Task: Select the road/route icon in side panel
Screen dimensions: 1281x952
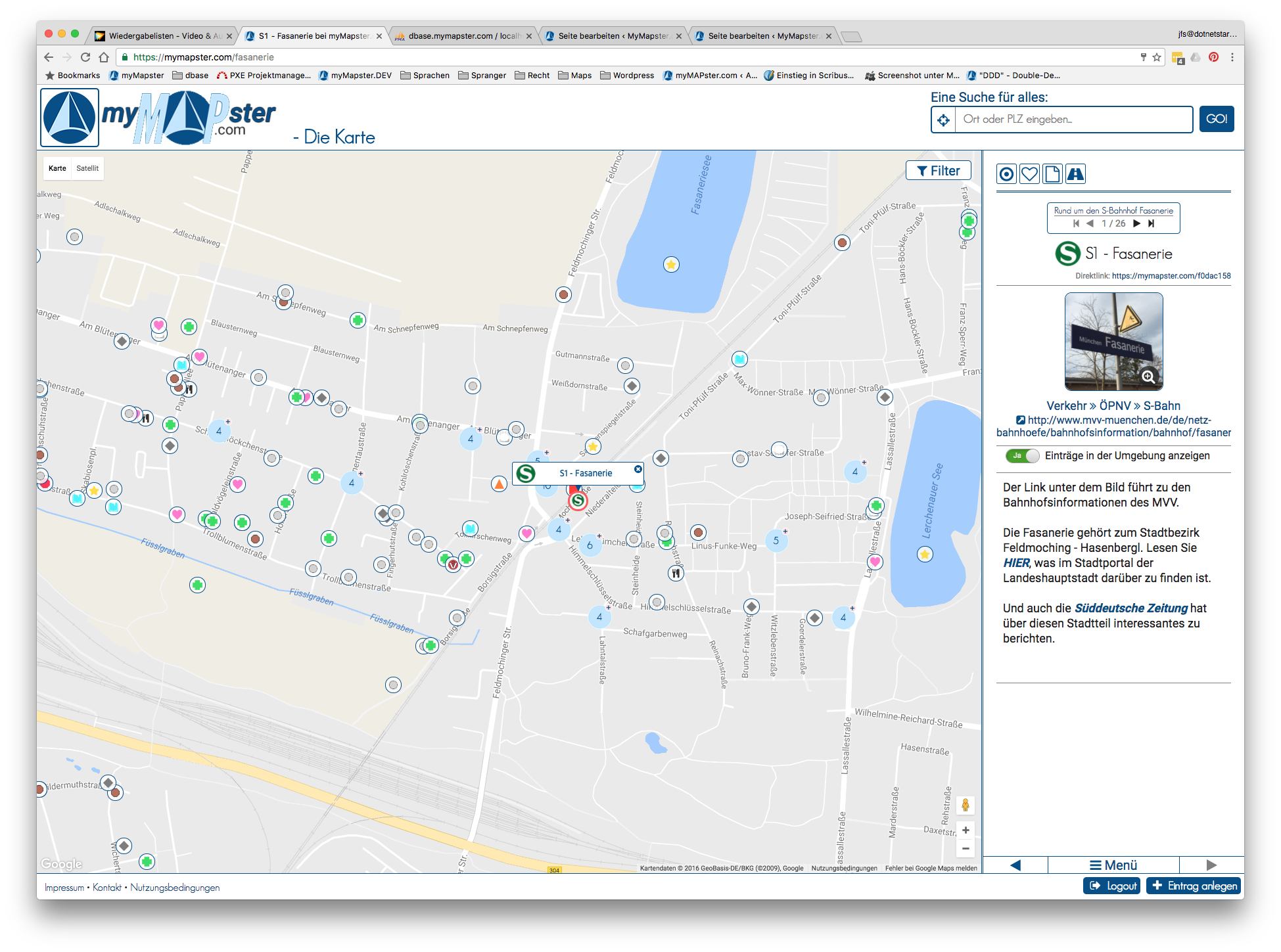Action: pyautogui.click(x=1075, y=174)
